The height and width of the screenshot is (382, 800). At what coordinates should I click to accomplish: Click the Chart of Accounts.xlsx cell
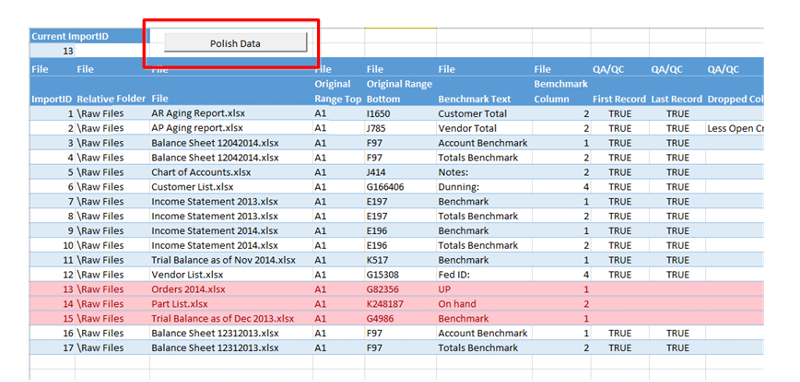click(231, 172)
